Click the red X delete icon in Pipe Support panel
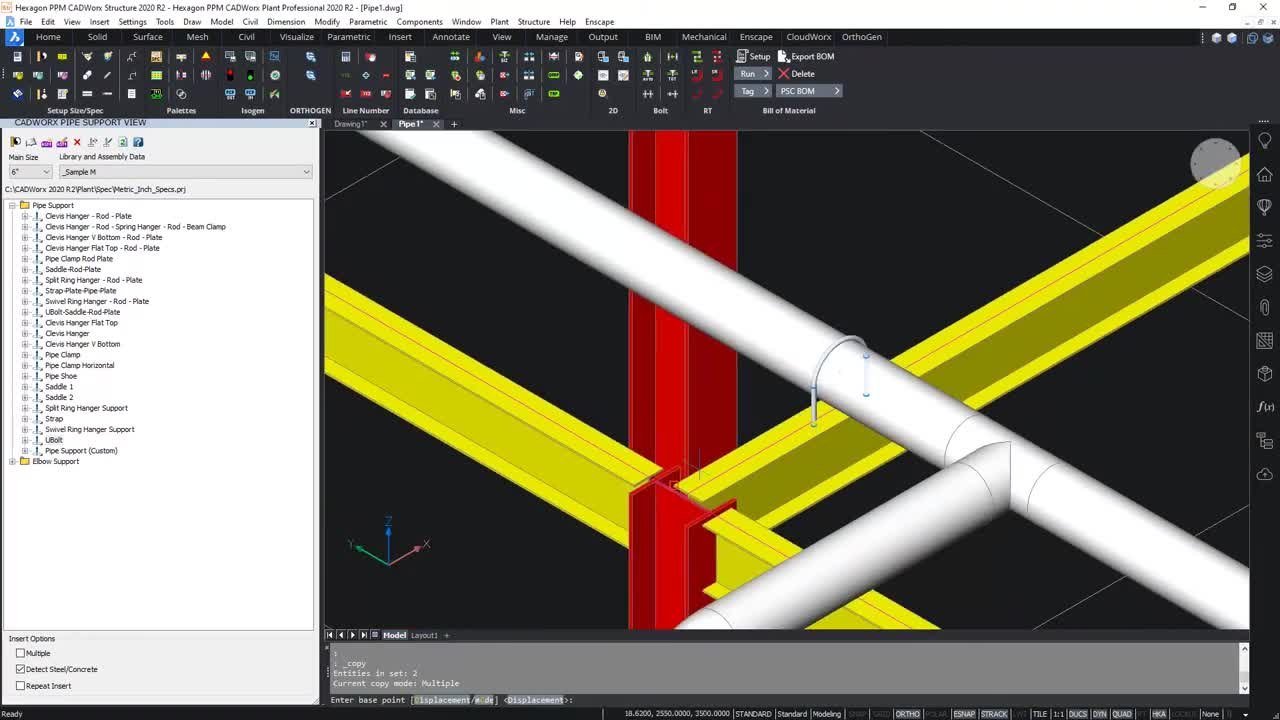Image resolution: width=1280 pixels, height=720 pixels. [77, 142]
